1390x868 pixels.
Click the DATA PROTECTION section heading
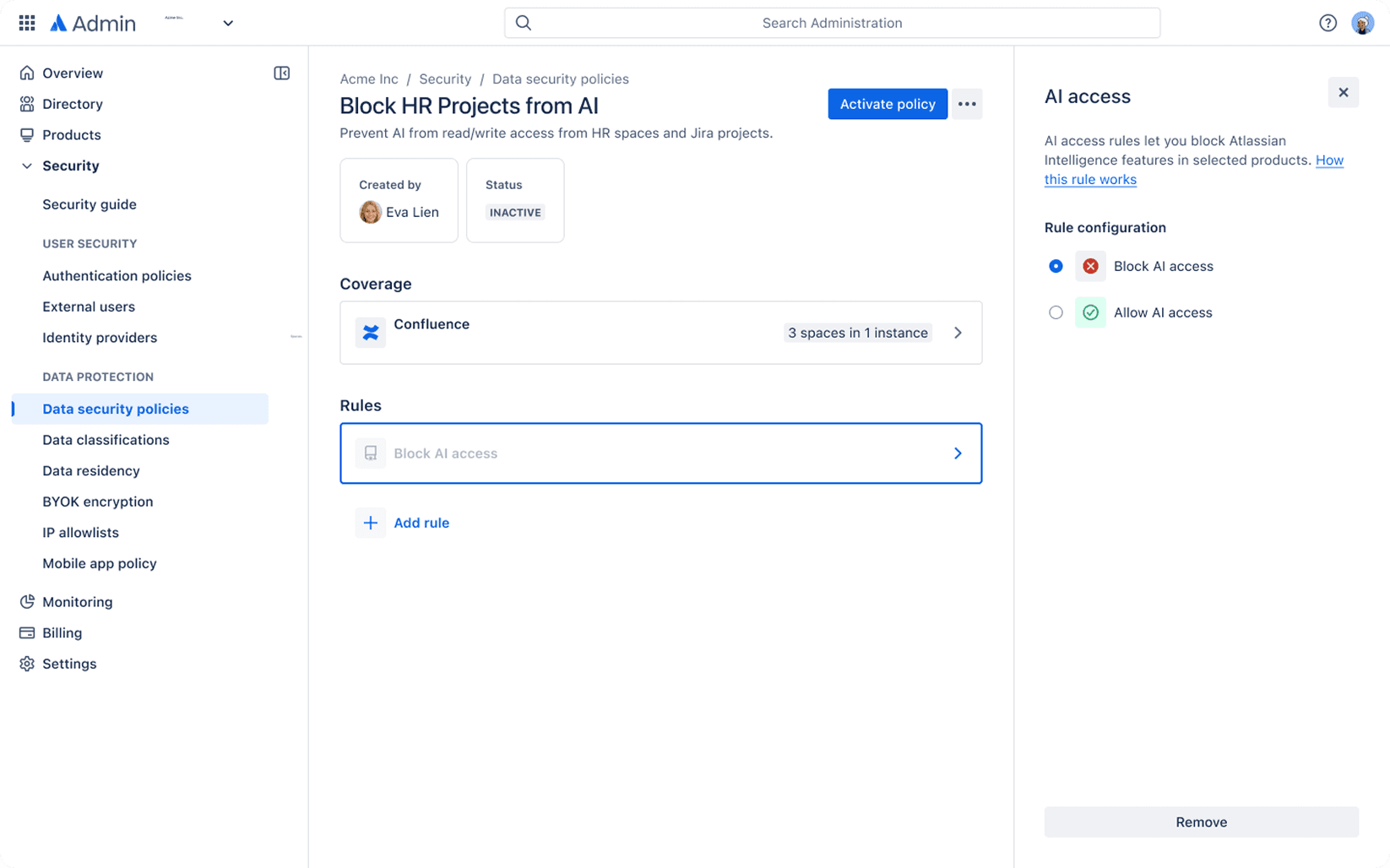[x=98, y=377]
